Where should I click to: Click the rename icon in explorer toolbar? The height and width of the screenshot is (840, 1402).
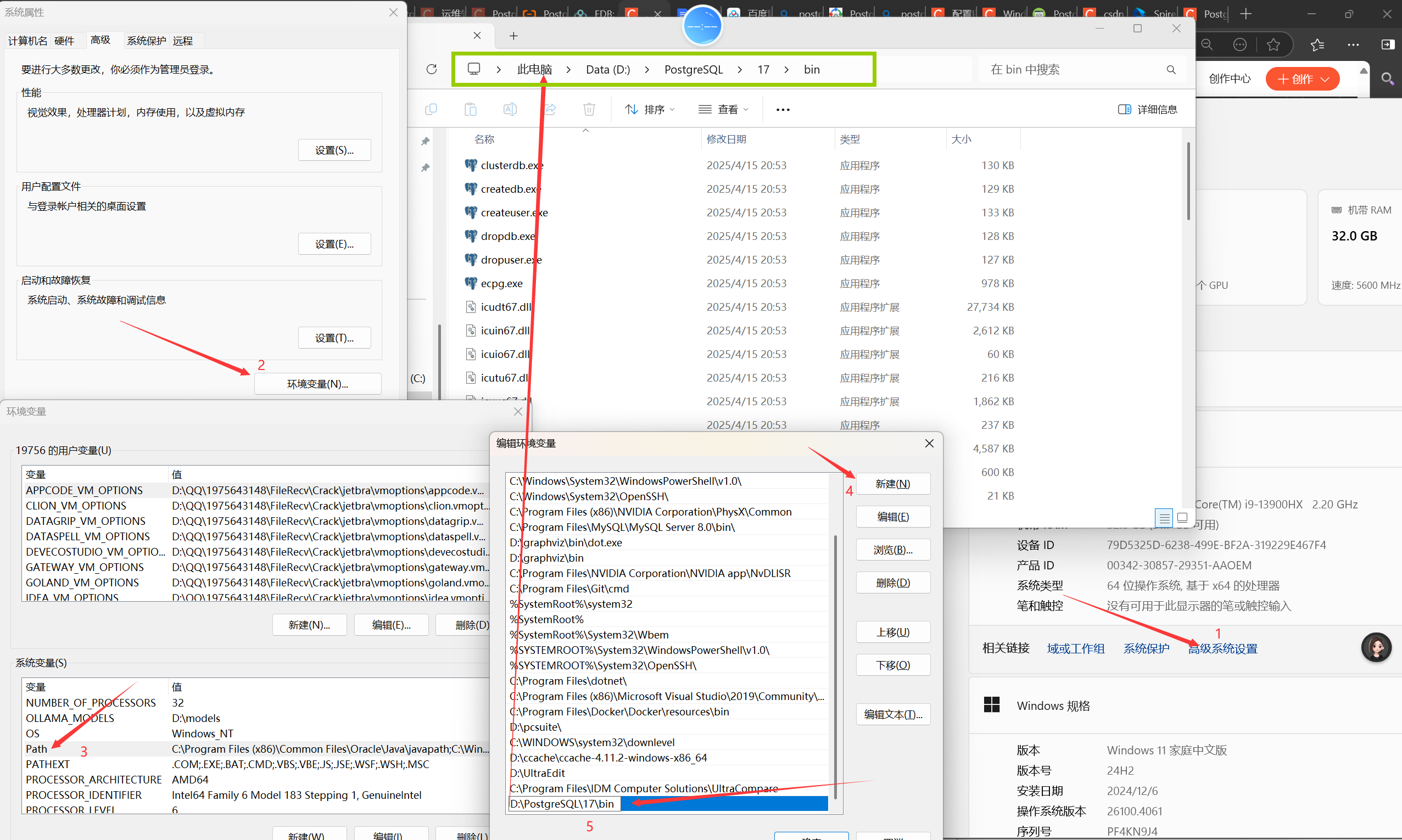point(510,109)
